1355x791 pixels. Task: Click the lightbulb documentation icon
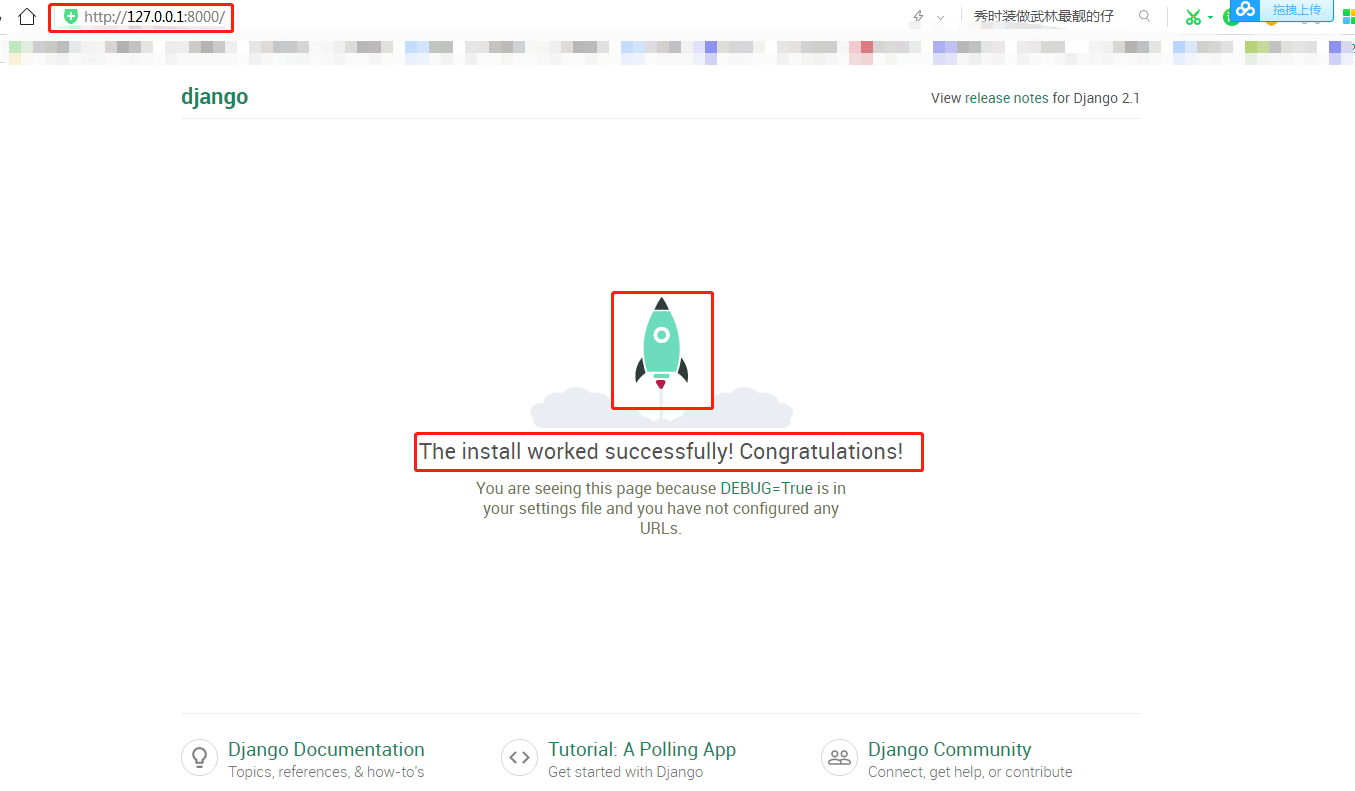199,757
